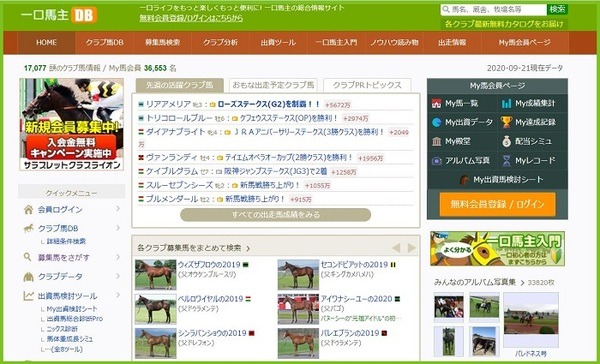Click the ベルロワイヤルの2019 horse thumbnail
The height and width of the screenshot is (364, 600).
(156, 309)
